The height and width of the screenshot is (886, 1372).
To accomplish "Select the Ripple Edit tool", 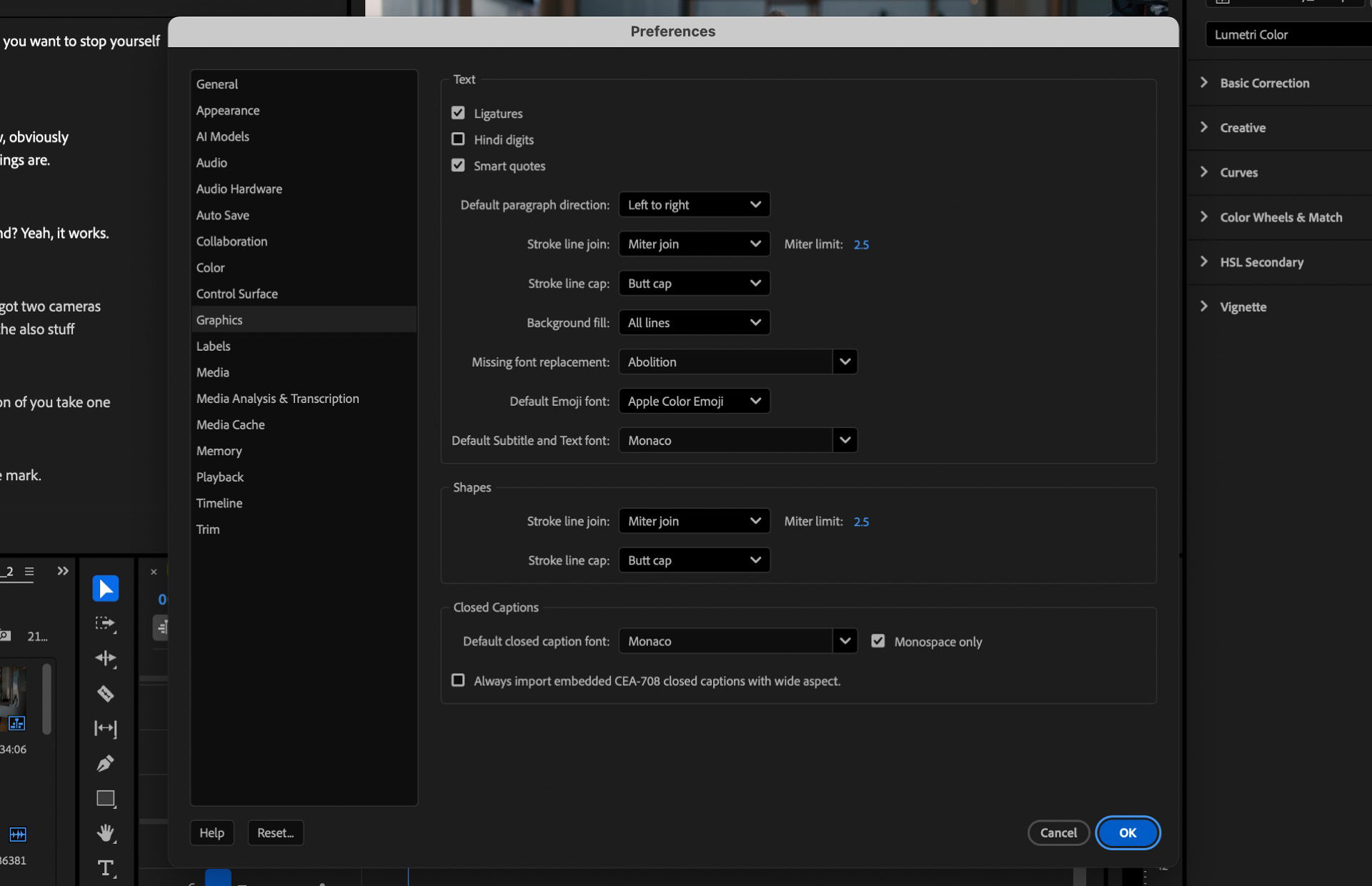I will (105, 658).
